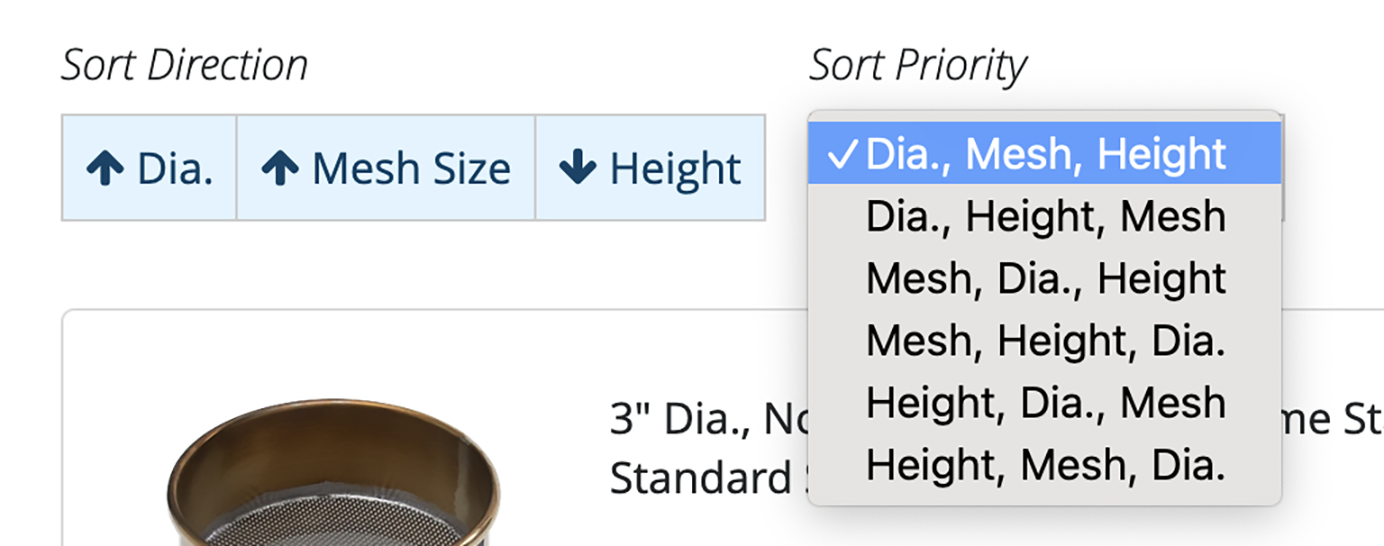Choose Mesh, Dia., Height sort priority
Viewport: 1384px width, 546px height.
[x=1045, y=278]
